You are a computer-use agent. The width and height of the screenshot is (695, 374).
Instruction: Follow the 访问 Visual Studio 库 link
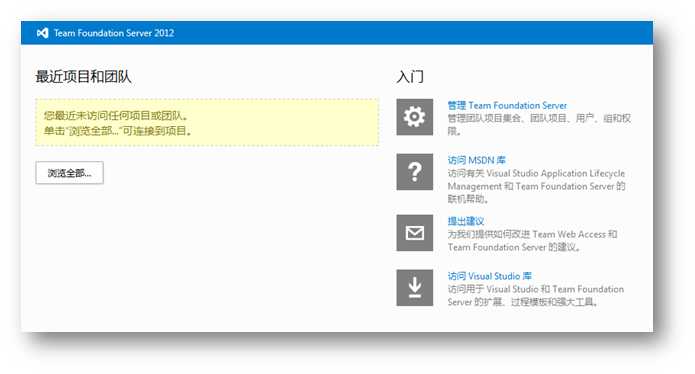click(489, 276)
